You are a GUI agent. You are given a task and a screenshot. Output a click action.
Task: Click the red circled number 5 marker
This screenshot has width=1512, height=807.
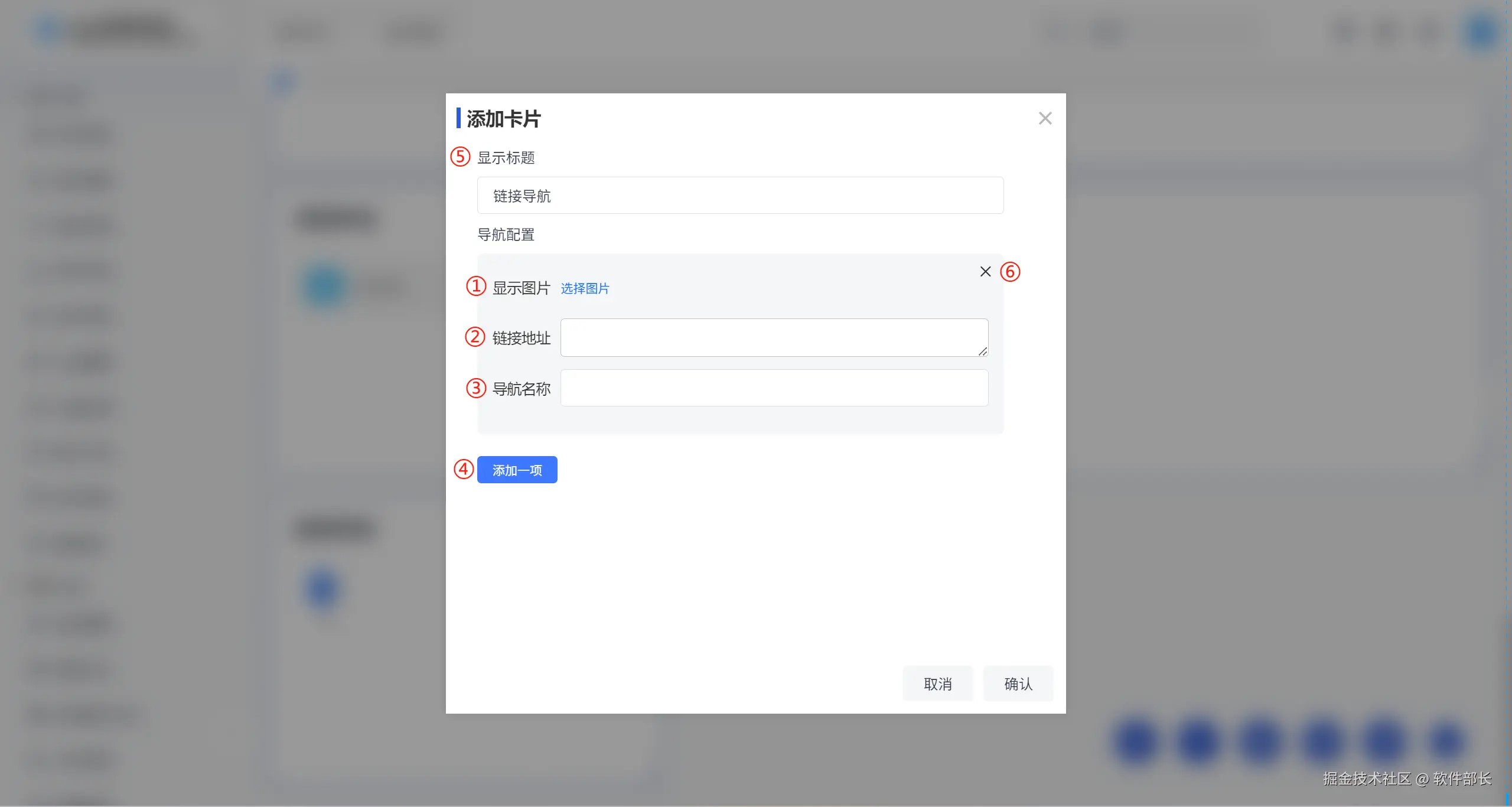coord(460,157)
